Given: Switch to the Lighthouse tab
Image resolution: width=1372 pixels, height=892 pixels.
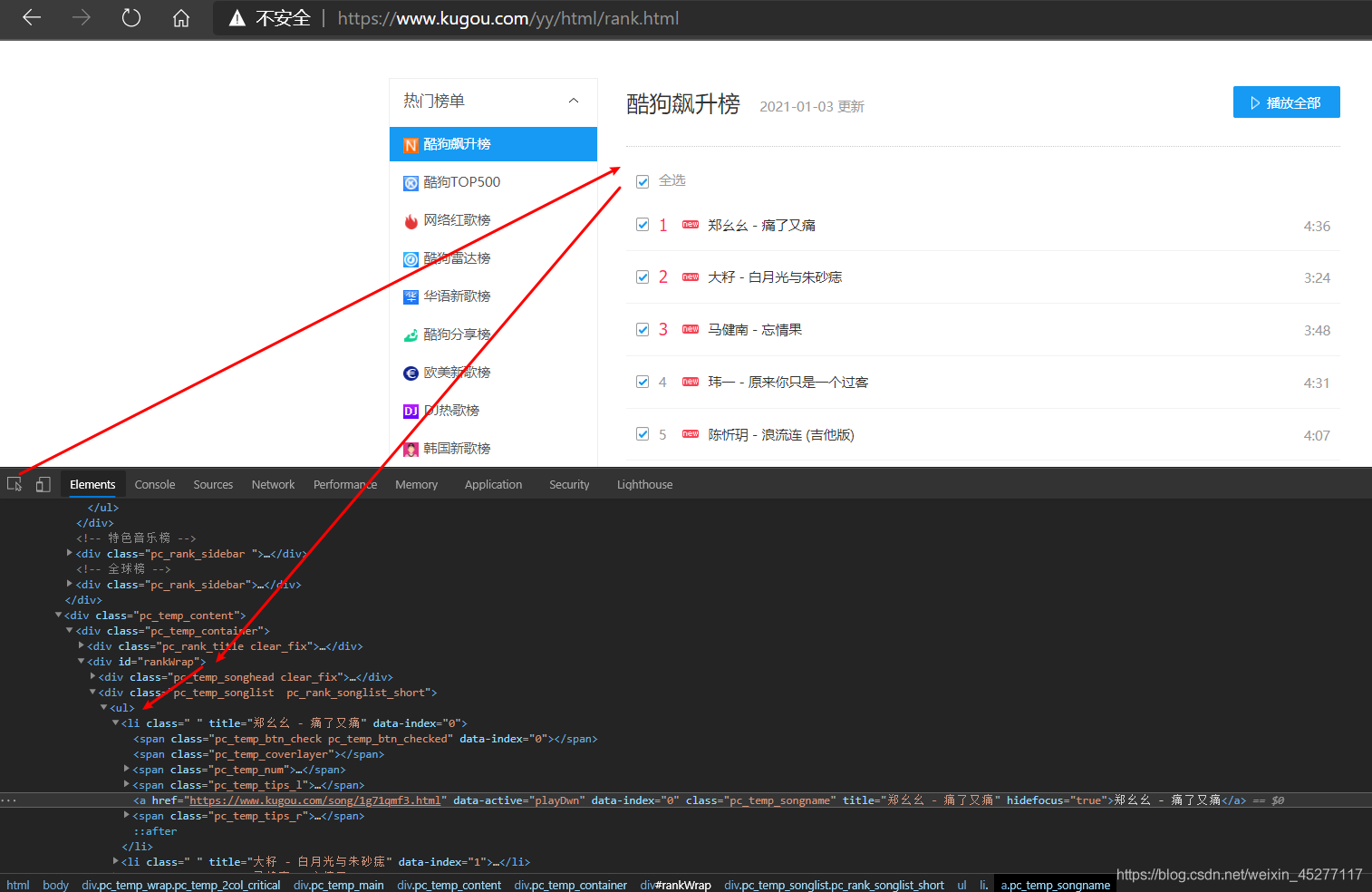Looking at the screenshot, I should pyautogui.click(x=644, y=484).
